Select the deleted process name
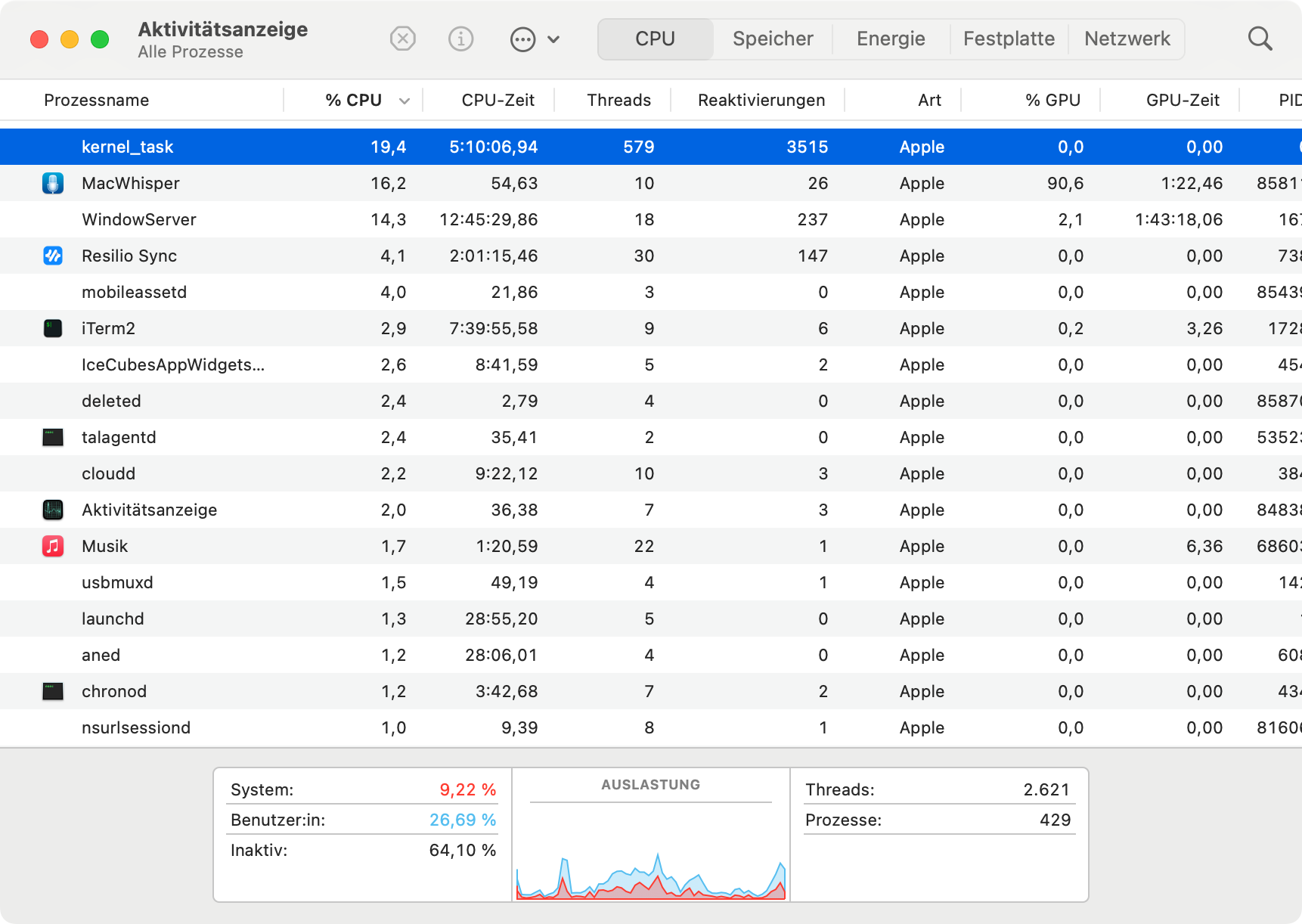Image resolution: width=1302 pixels, height=924 pixels. 111,401
